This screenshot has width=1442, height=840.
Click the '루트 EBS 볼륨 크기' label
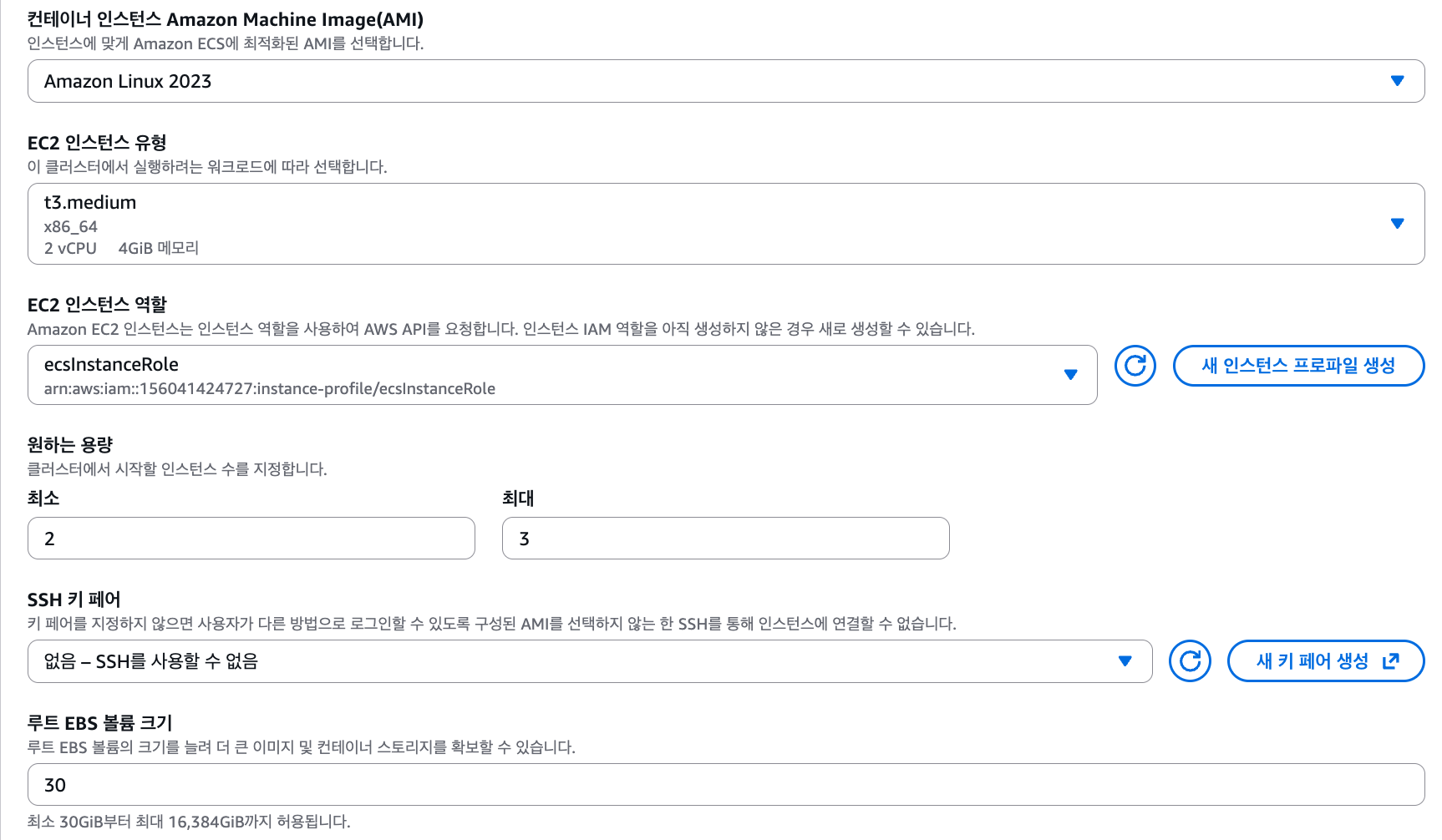point(100,723)
